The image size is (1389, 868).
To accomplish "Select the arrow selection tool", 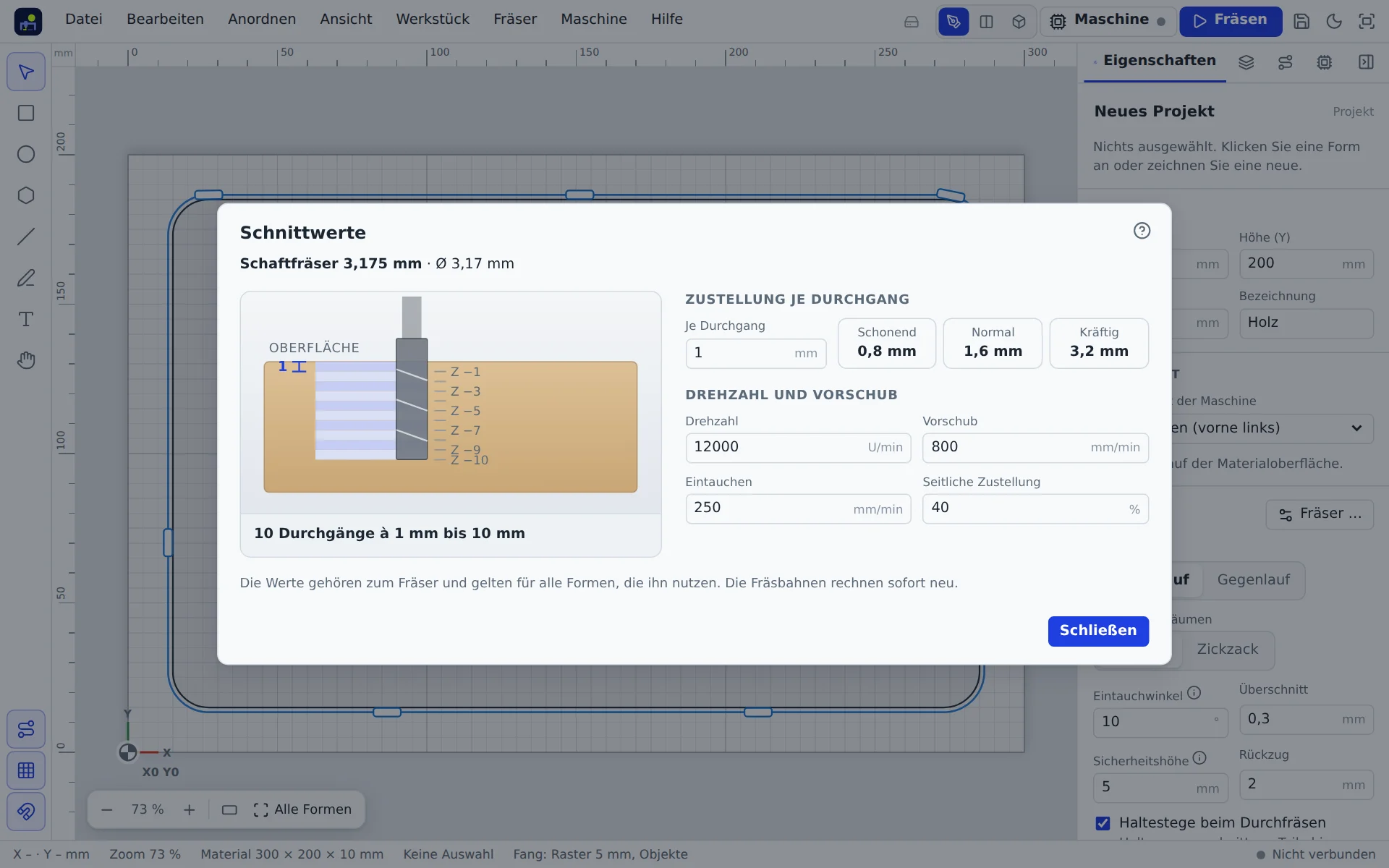I will 26,72.
